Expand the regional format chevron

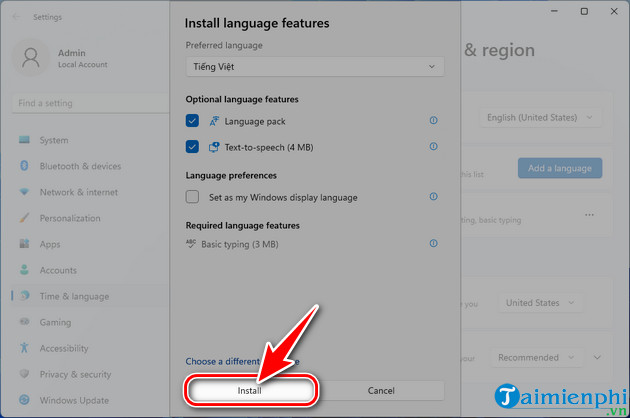(597, 357)
